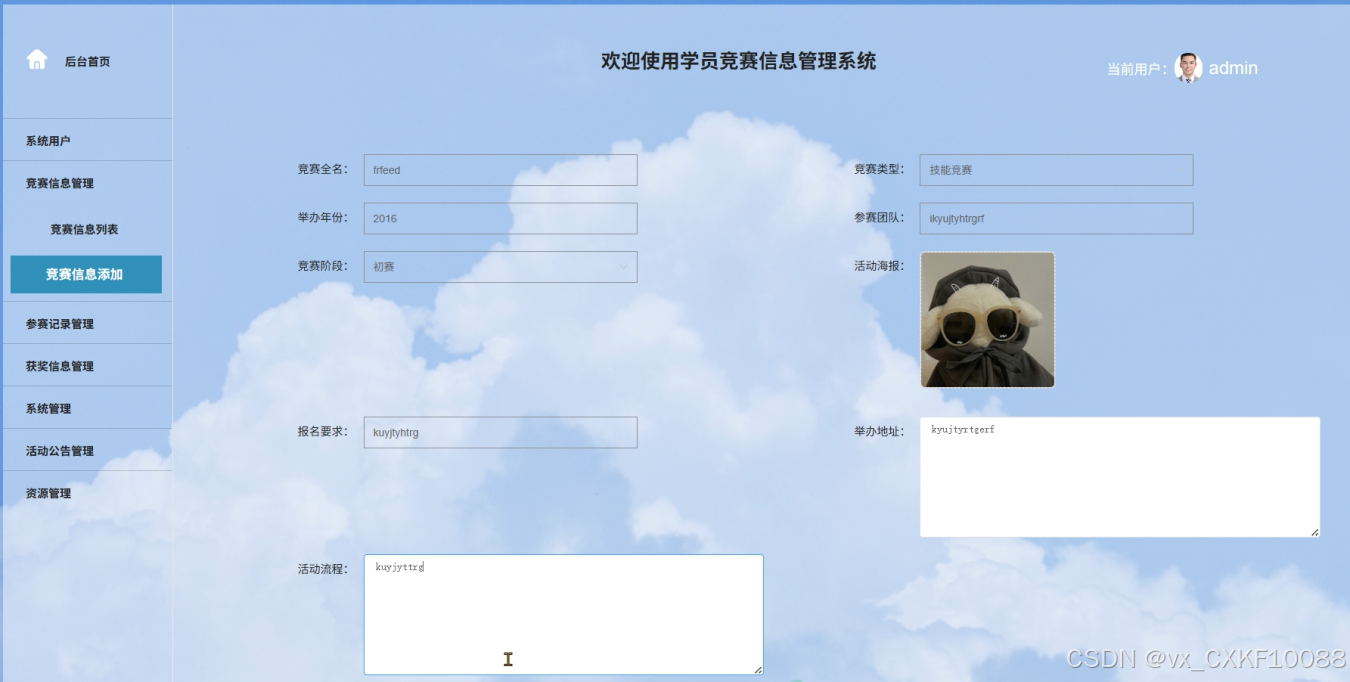Click the 竞赛全名 input field

pos(500,170)
